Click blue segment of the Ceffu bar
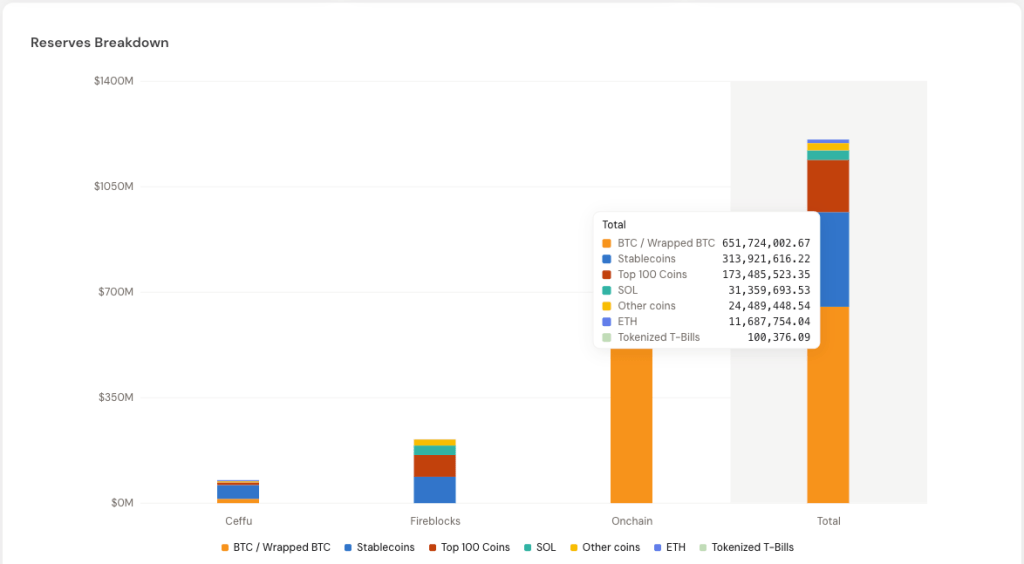The height and width of the screenshot is (564, 1024). (x=238, y=492)
